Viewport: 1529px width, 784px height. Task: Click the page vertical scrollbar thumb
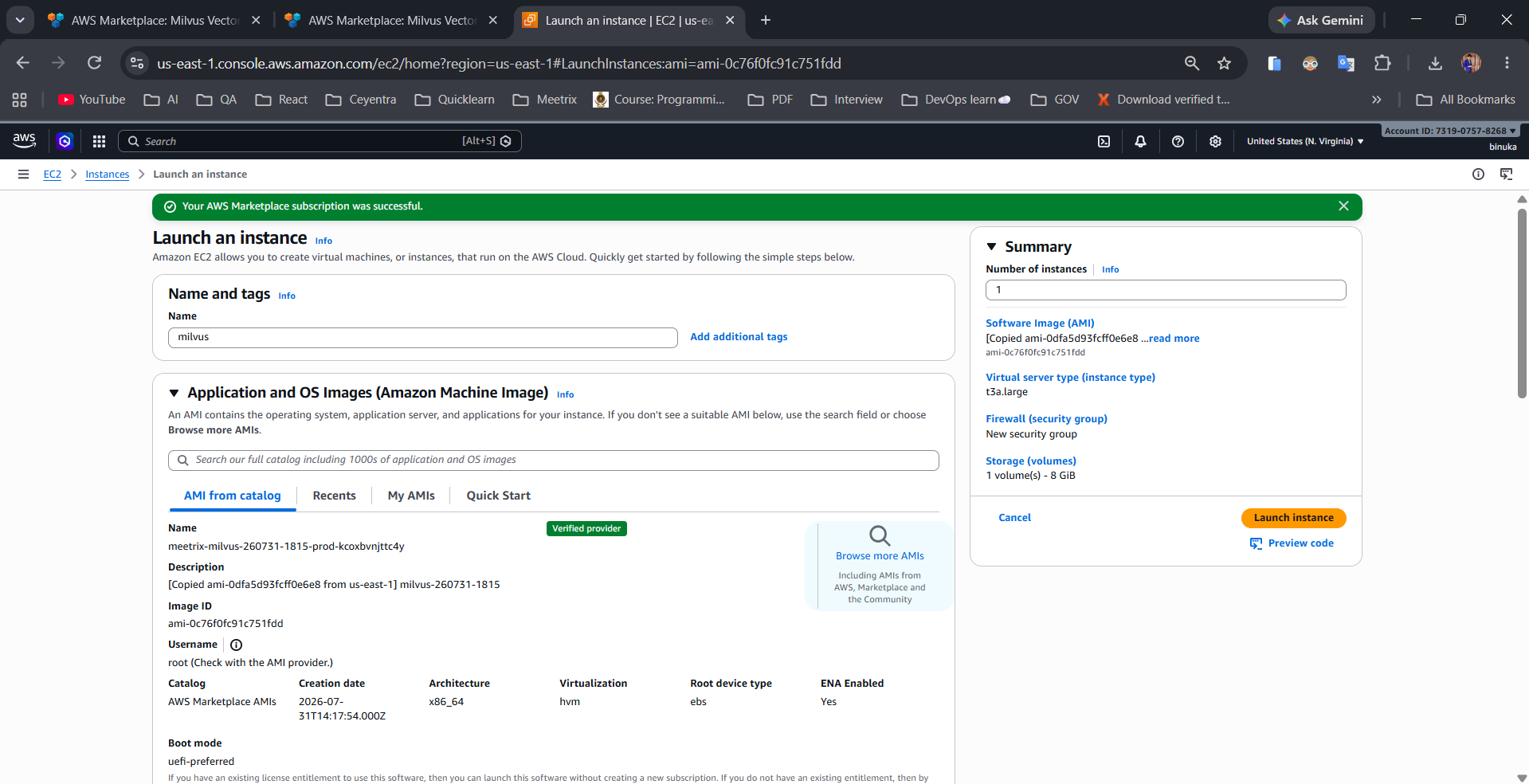[1522, 303]
